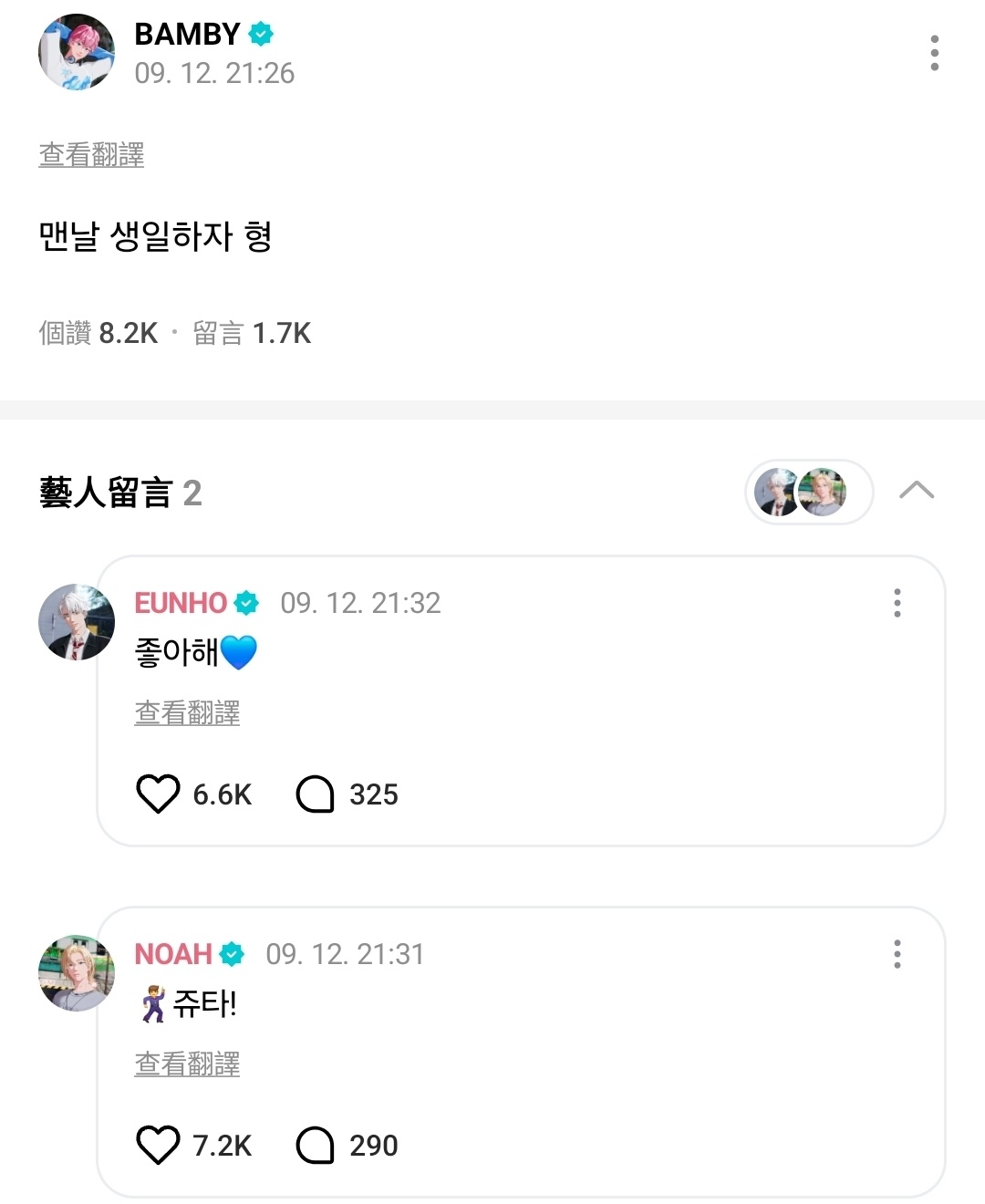Tap NOAH's profile avatar beside comment

point(77,973)
